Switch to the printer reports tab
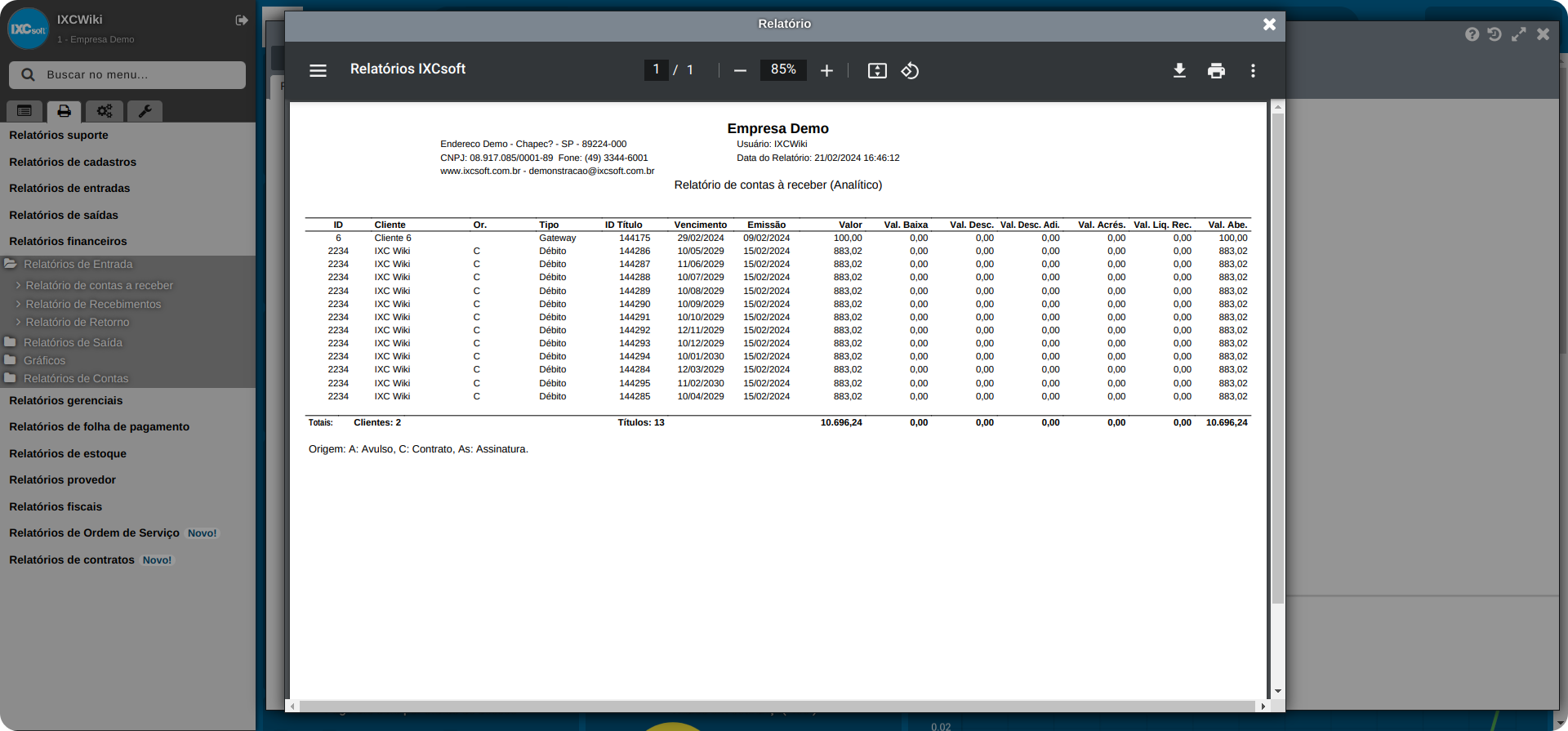Screen dimensions: 1568x731 click(x=64, y=111)
